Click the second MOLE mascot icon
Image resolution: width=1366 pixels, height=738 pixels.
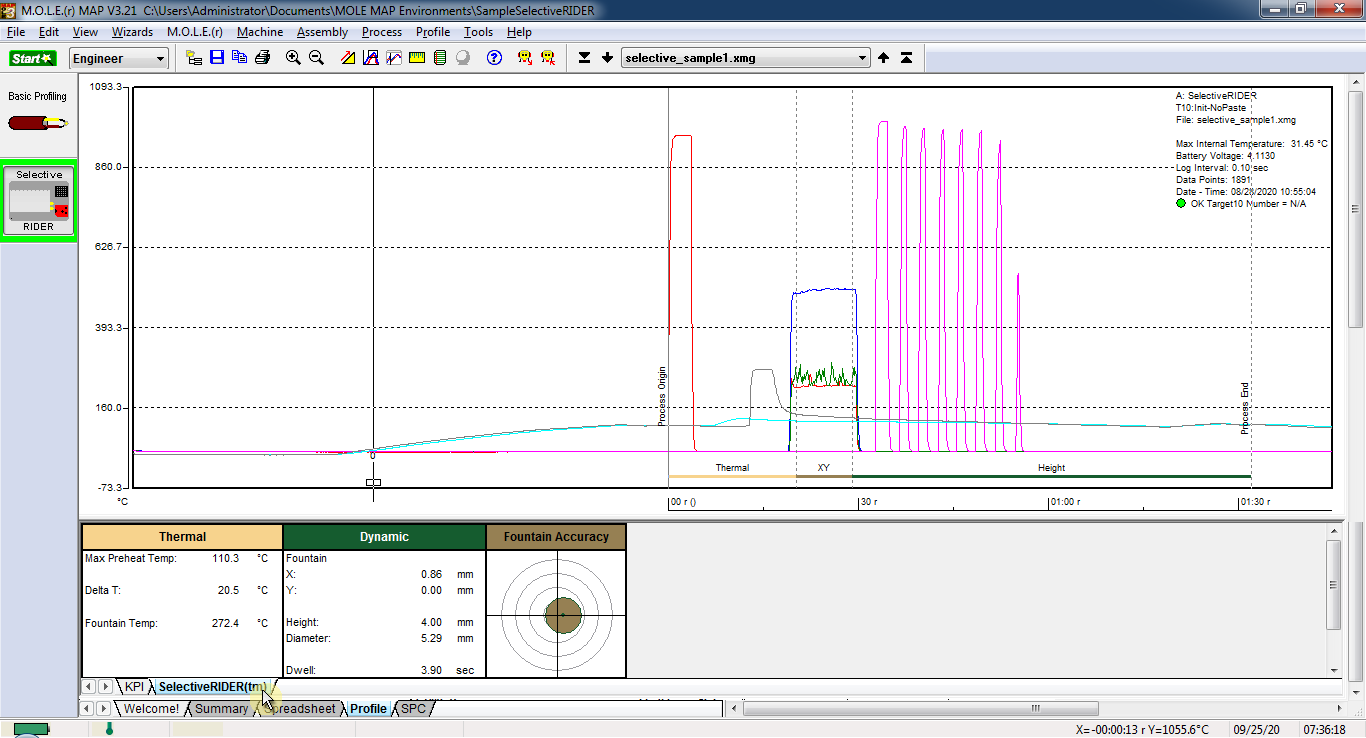pyautogui.click(x=548, y=58)
